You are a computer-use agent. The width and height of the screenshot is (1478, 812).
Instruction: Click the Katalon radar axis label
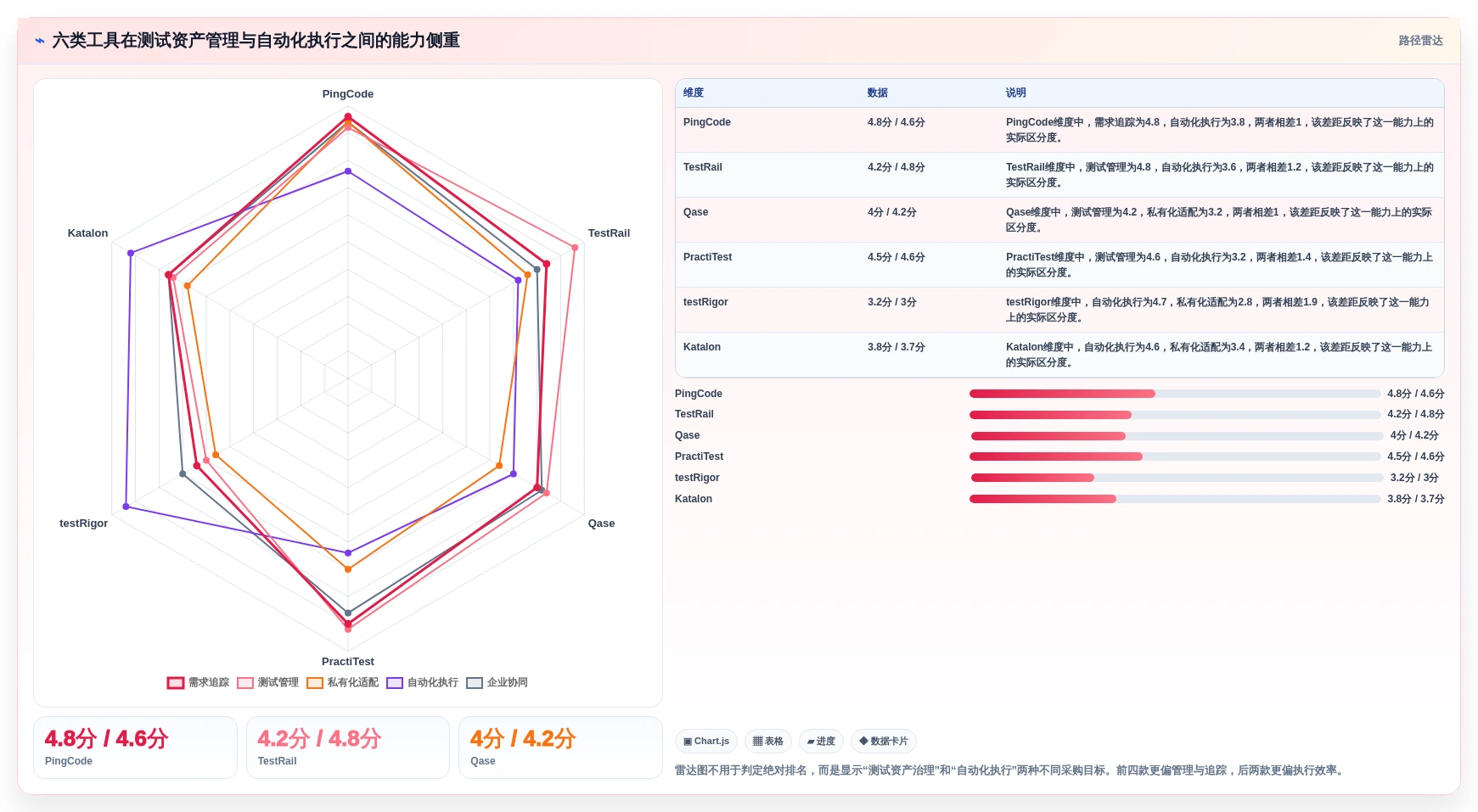click(87, 233)
